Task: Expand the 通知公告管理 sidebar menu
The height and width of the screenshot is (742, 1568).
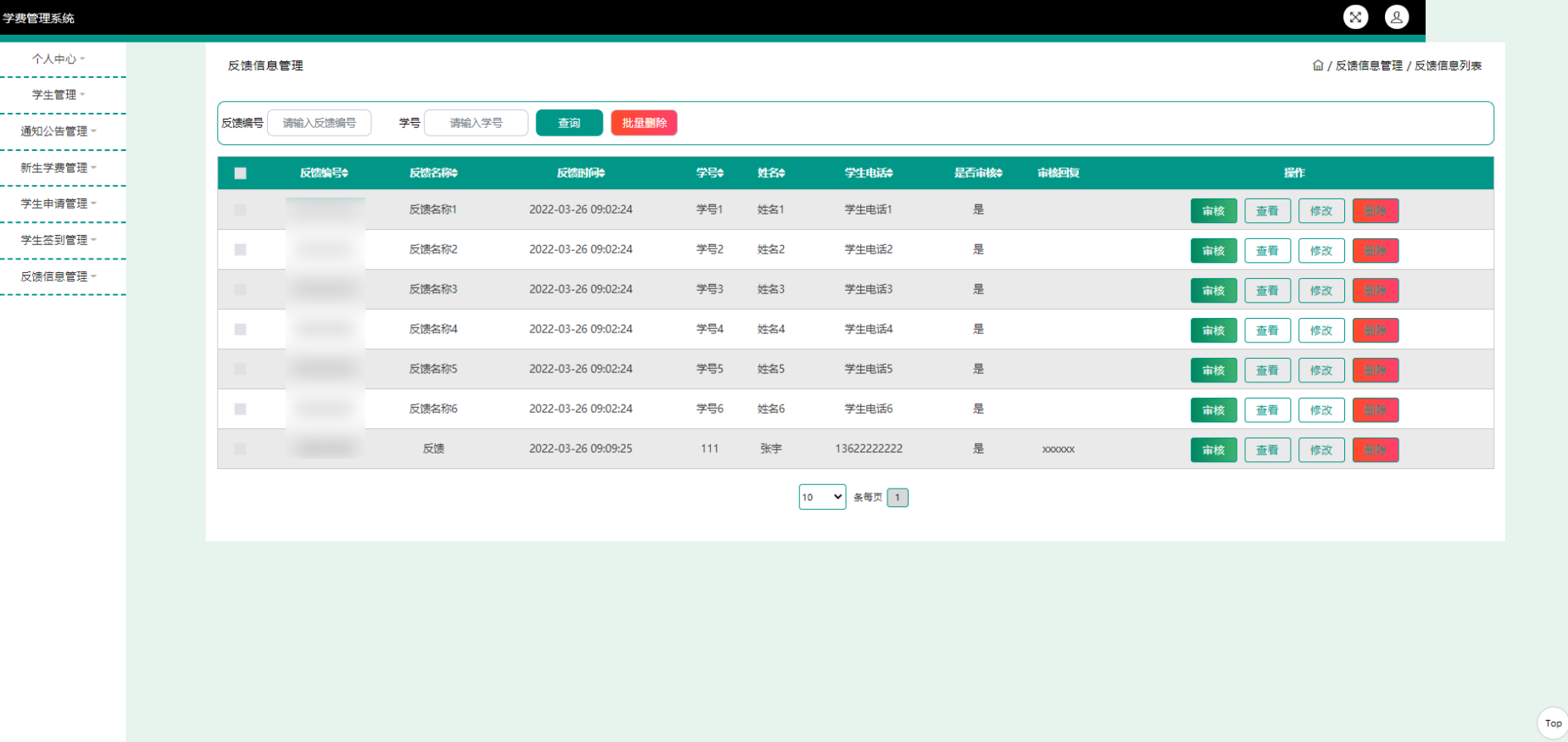Action: (x=58, y=131)
